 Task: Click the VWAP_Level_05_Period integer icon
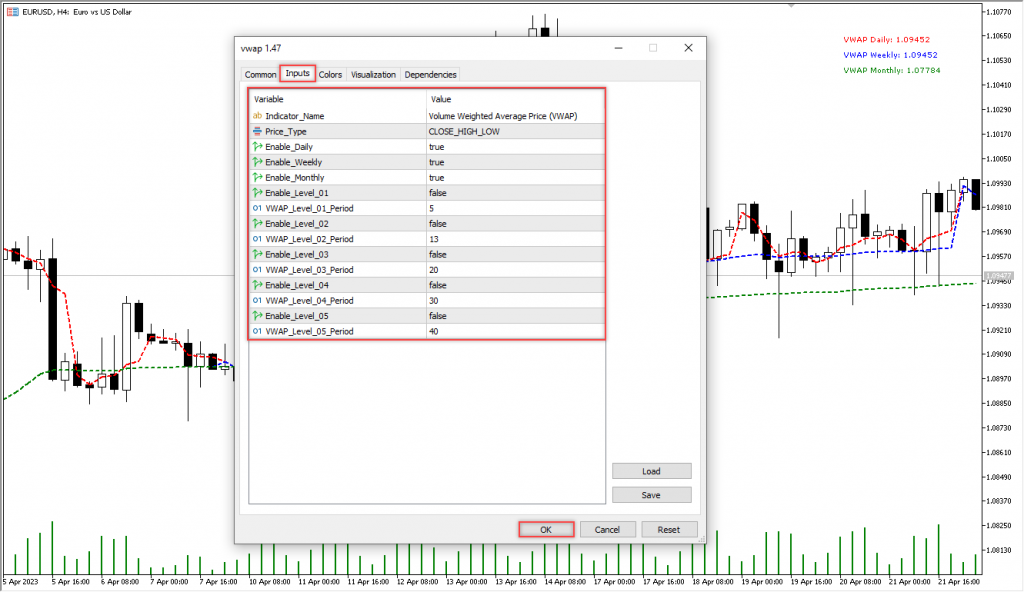pyautogui.click(x=257, y=331)
